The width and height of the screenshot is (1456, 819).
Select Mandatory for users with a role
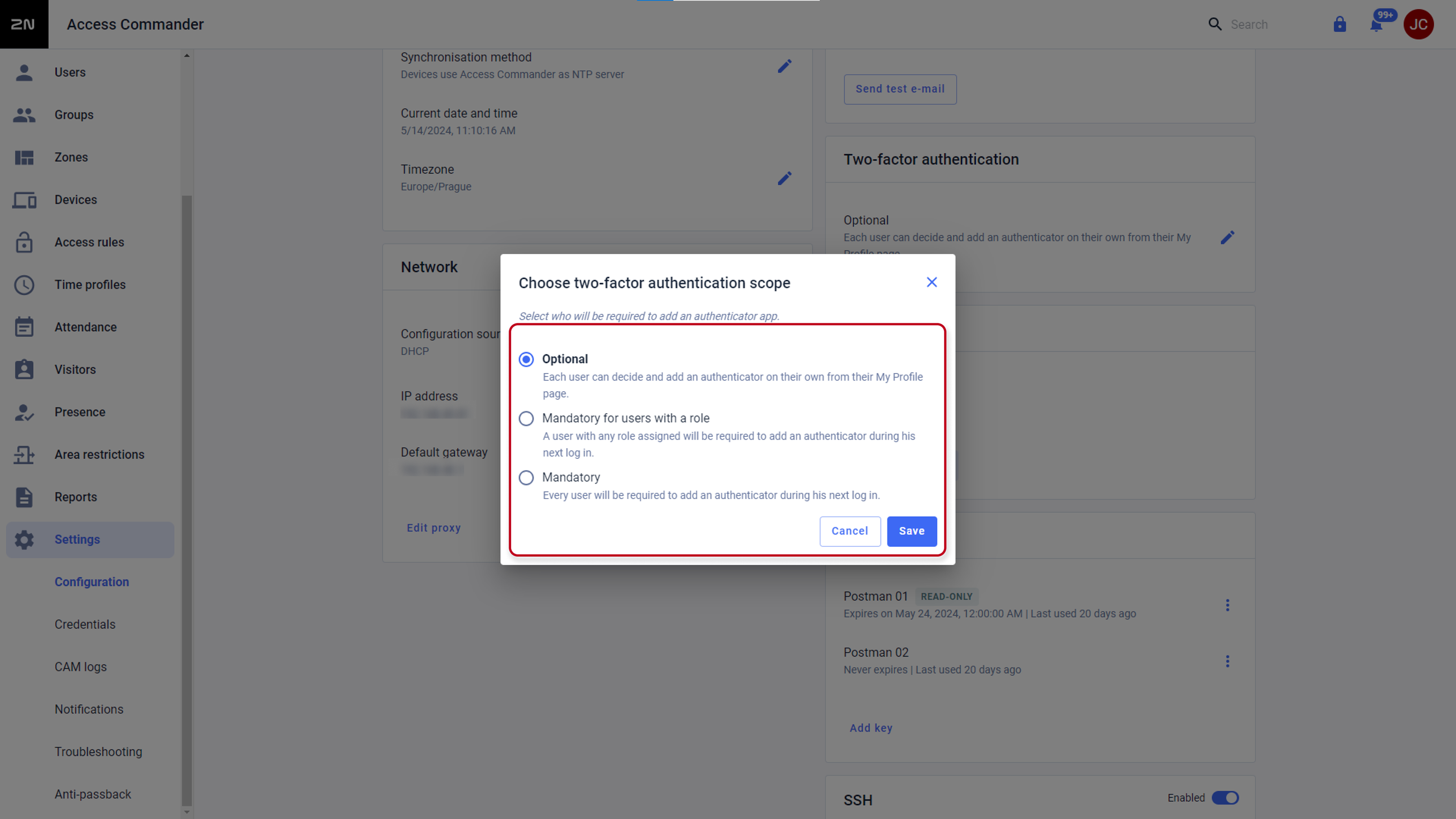(526, 419)
